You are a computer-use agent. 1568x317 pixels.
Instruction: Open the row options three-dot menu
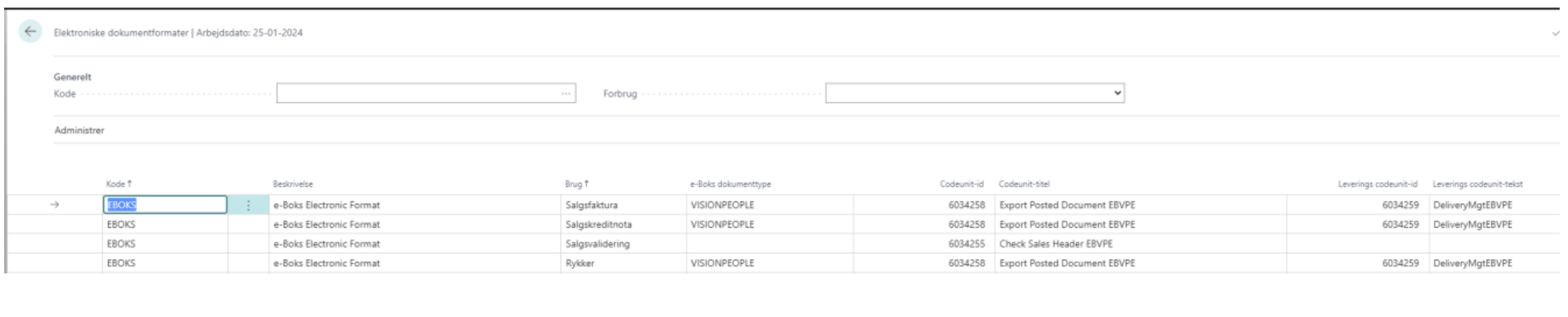tap(248, 205)
